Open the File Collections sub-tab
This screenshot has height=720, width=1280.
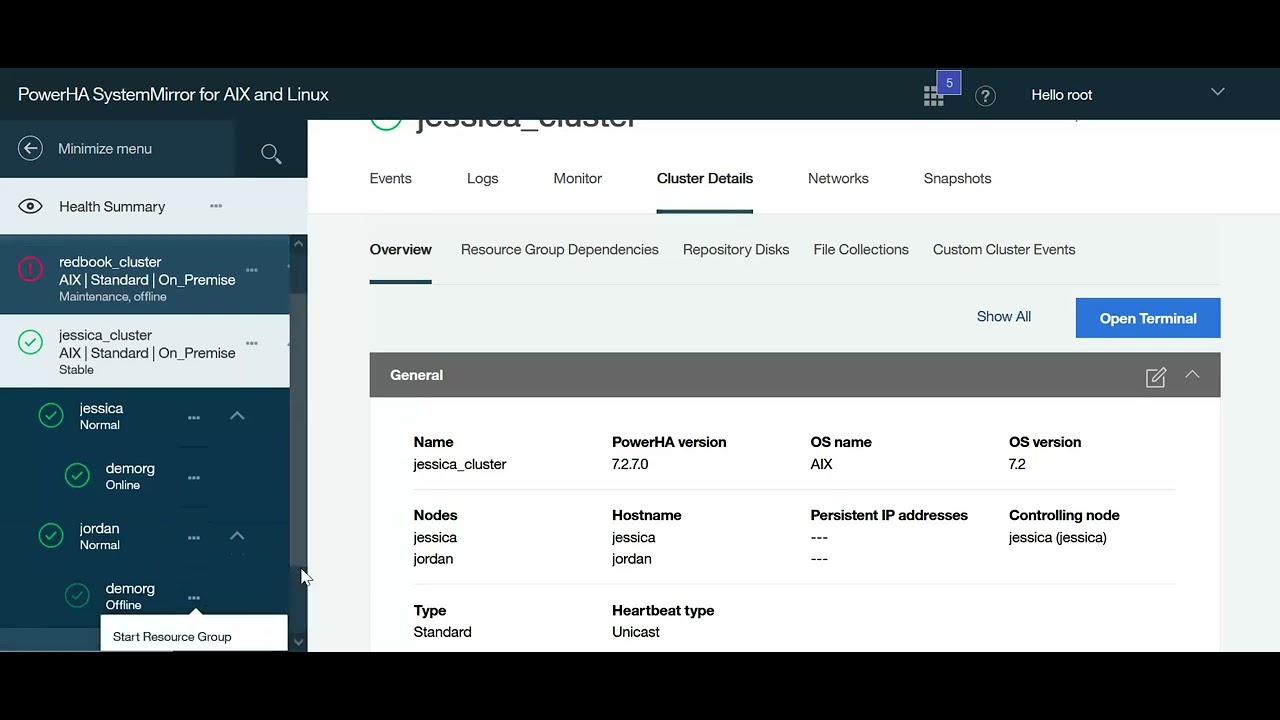[861, 249]
